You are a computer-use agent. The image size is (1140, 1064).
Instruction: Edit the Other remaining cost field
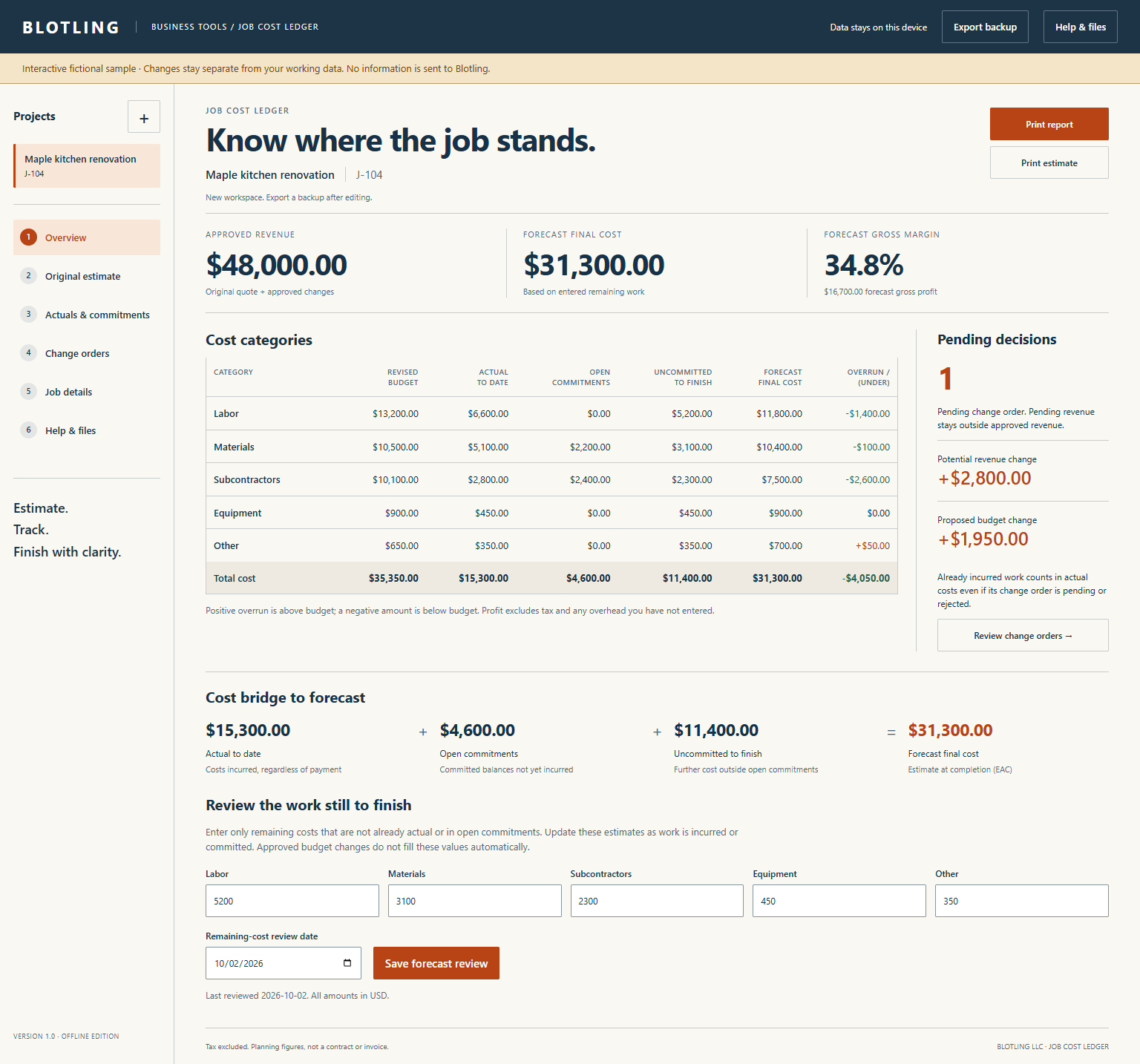pyautogui.click(x=1022, y=901)
